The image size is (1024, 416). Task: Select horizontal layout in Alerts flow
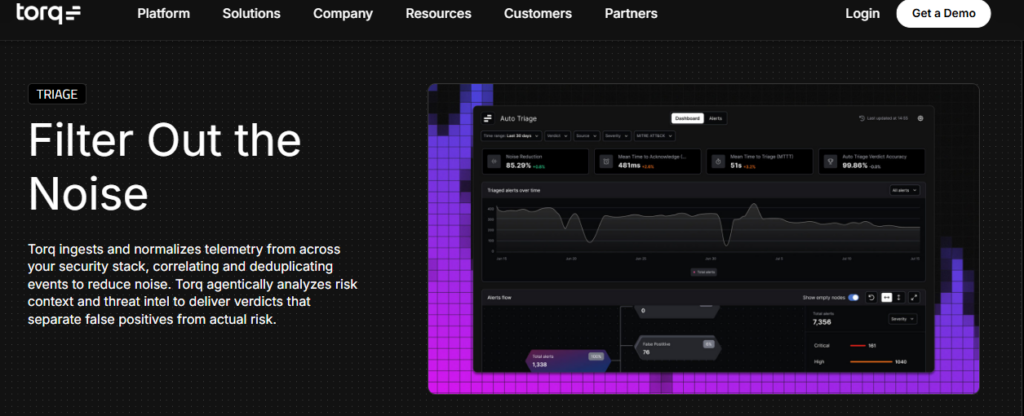tap(886, 297)
